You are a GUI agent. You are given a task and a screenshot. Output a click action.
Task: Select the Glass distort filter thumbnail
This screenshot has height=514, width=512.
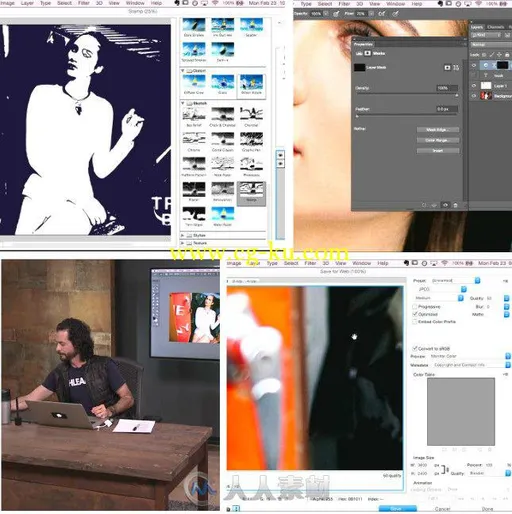[x=223, y=82]
